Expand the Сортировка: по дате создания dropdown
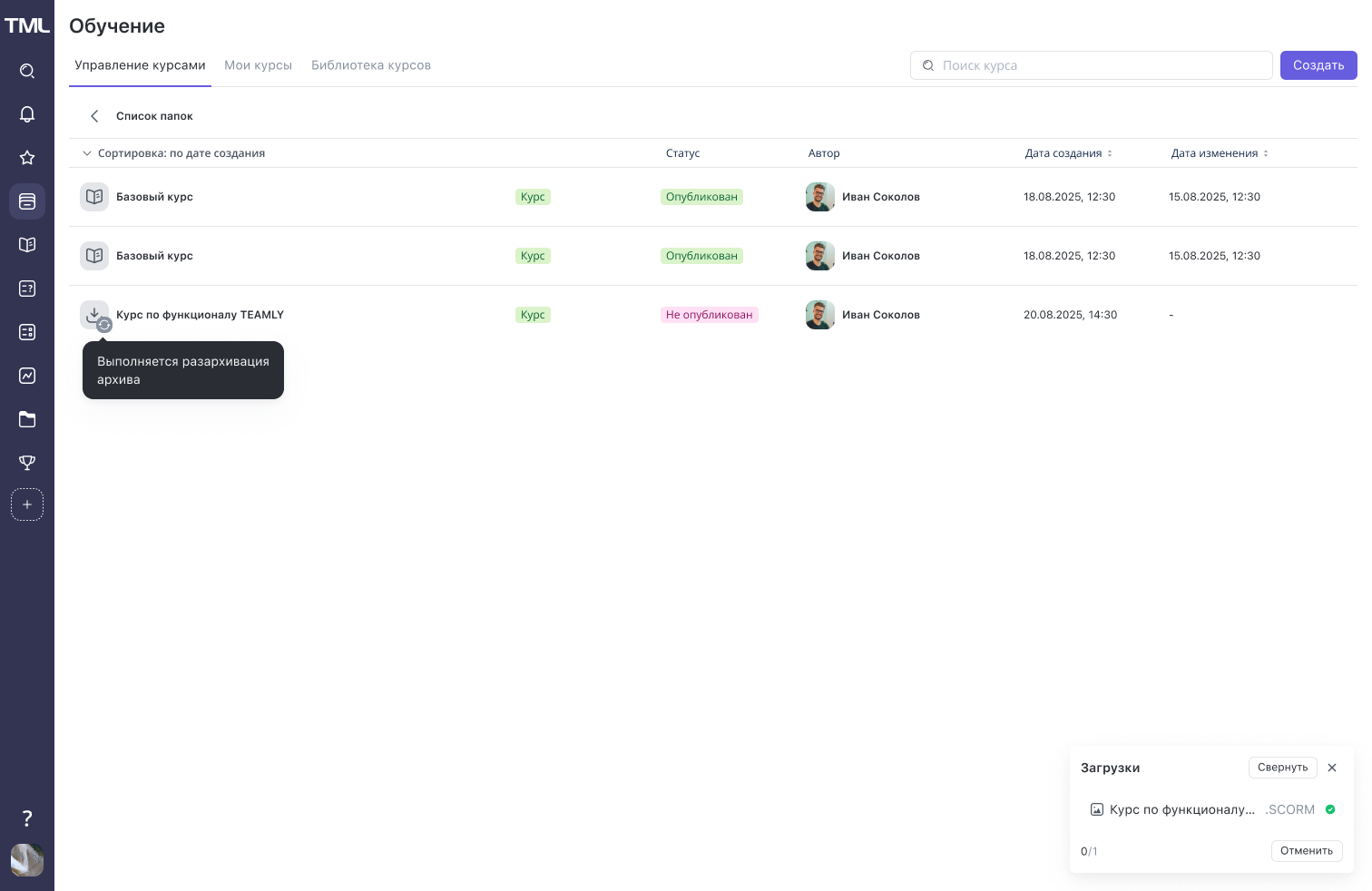This screenshot has height=891, width=1372. pos(174,153)
